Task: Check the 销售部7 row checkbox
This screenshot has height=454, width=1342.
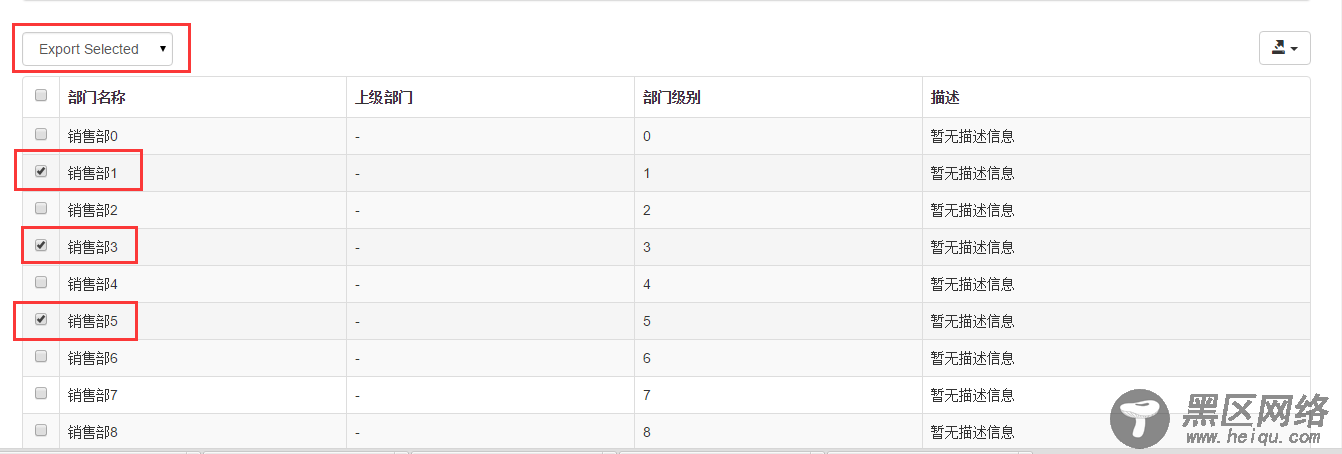Action: point(41,393)
